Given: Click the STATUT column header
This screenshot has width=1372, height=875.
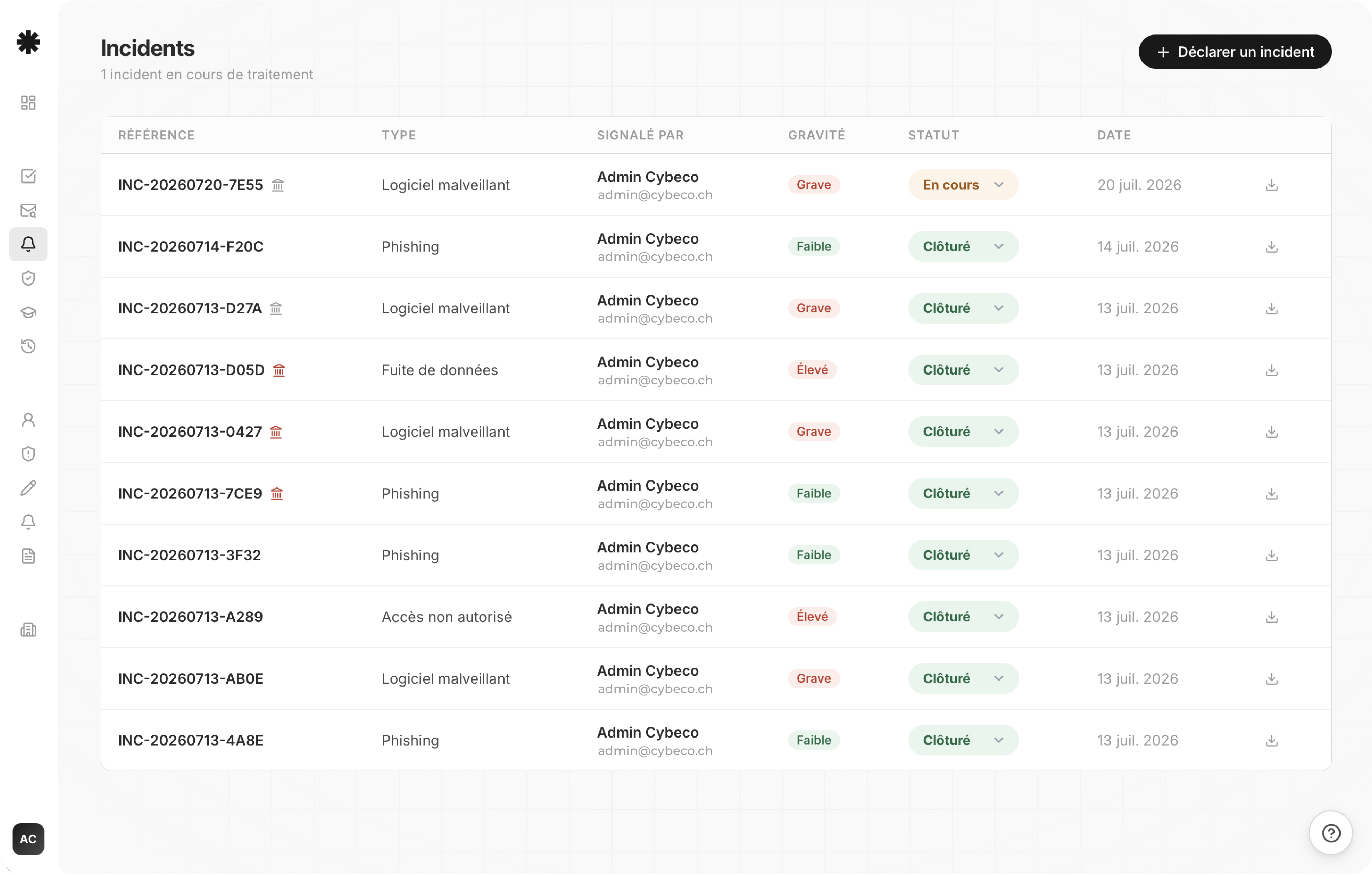Looking at the screenshot, I should [933, 135].
